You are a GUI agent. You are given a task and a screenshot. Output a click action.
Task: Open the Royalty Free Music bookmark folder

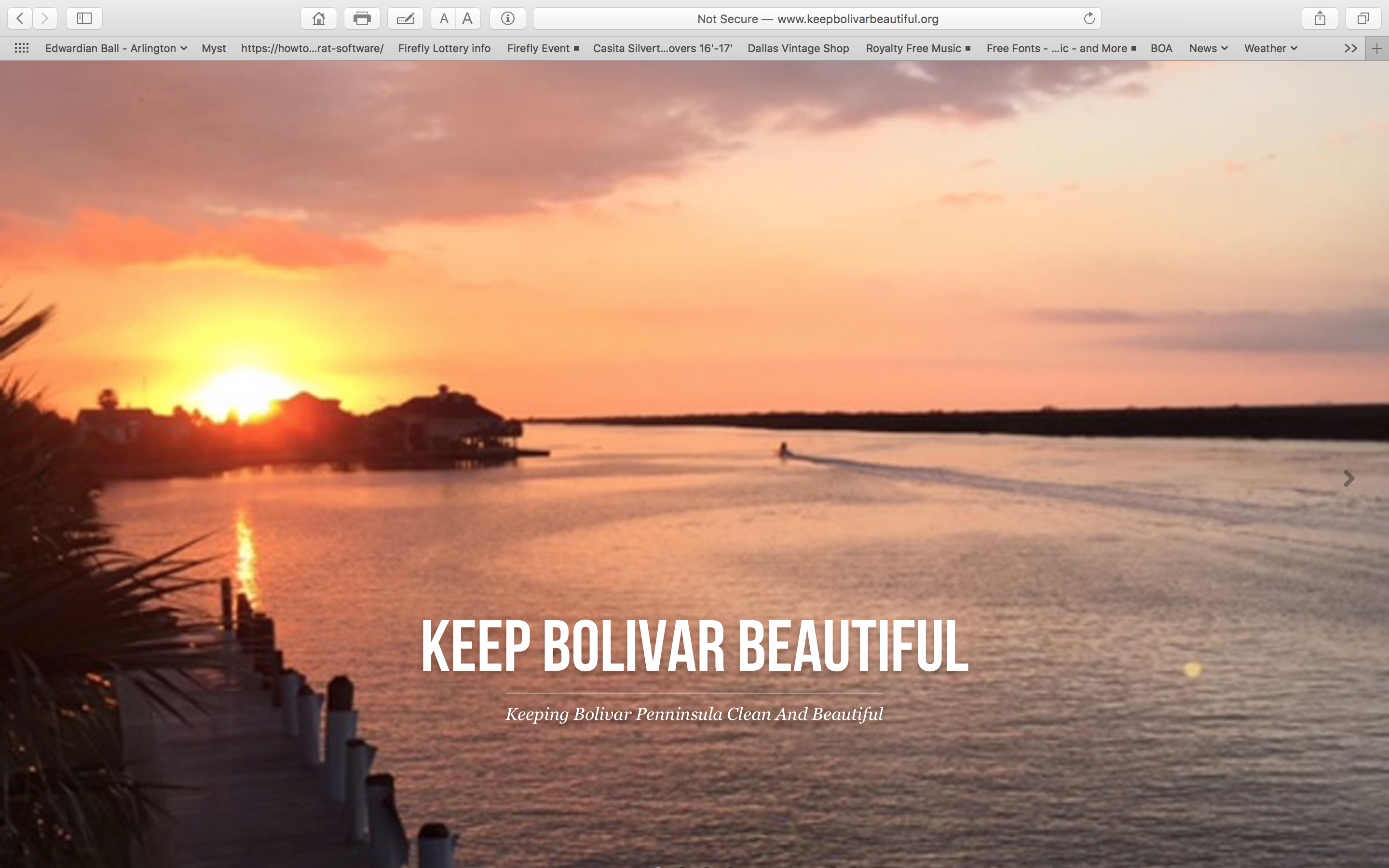pyautogui.click(x=913, y=48)
